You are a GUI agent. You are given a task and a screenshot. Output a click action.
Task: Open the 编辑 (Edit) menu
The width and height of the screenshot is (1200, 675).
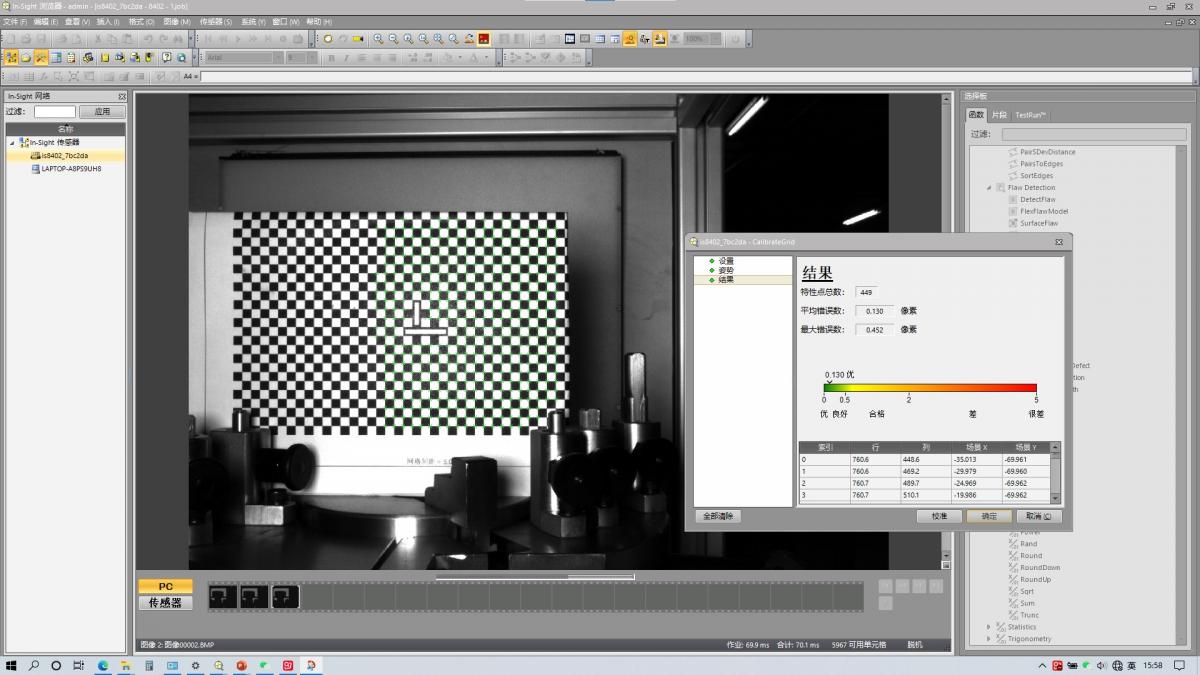pyautogui.click(x=46, y=21)
